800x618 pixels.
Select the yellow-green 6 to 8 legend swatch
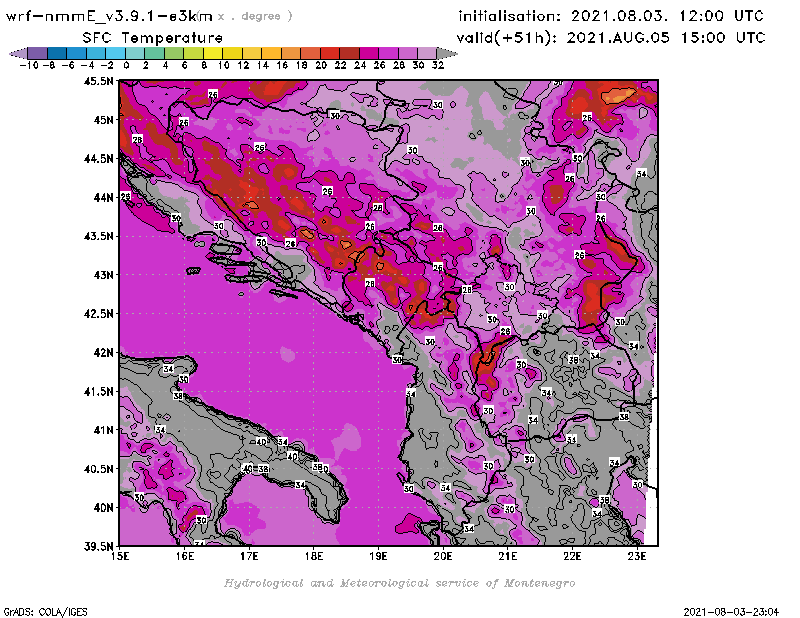(193, 53)
